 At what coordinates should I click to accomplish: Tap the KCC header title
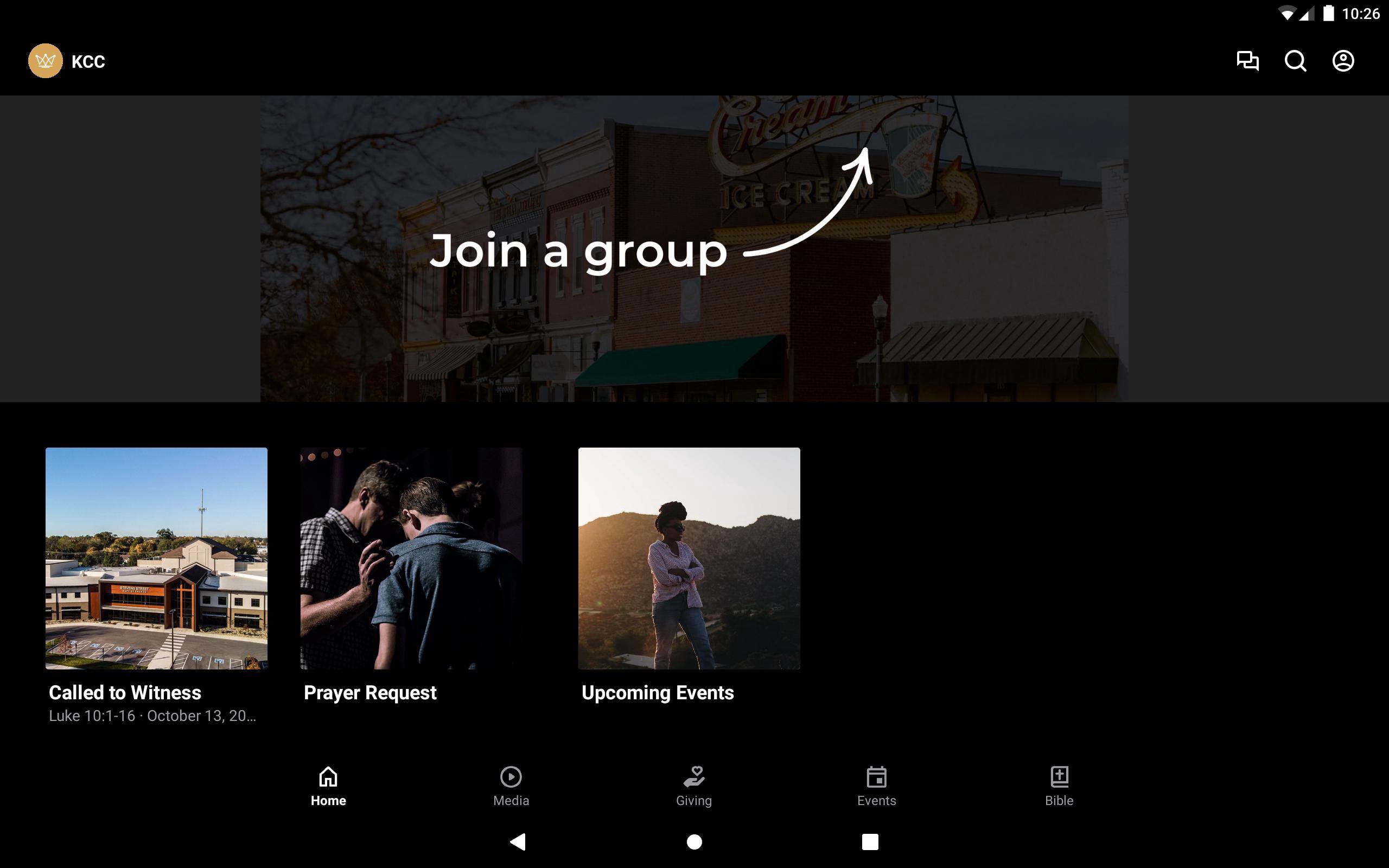88,61
